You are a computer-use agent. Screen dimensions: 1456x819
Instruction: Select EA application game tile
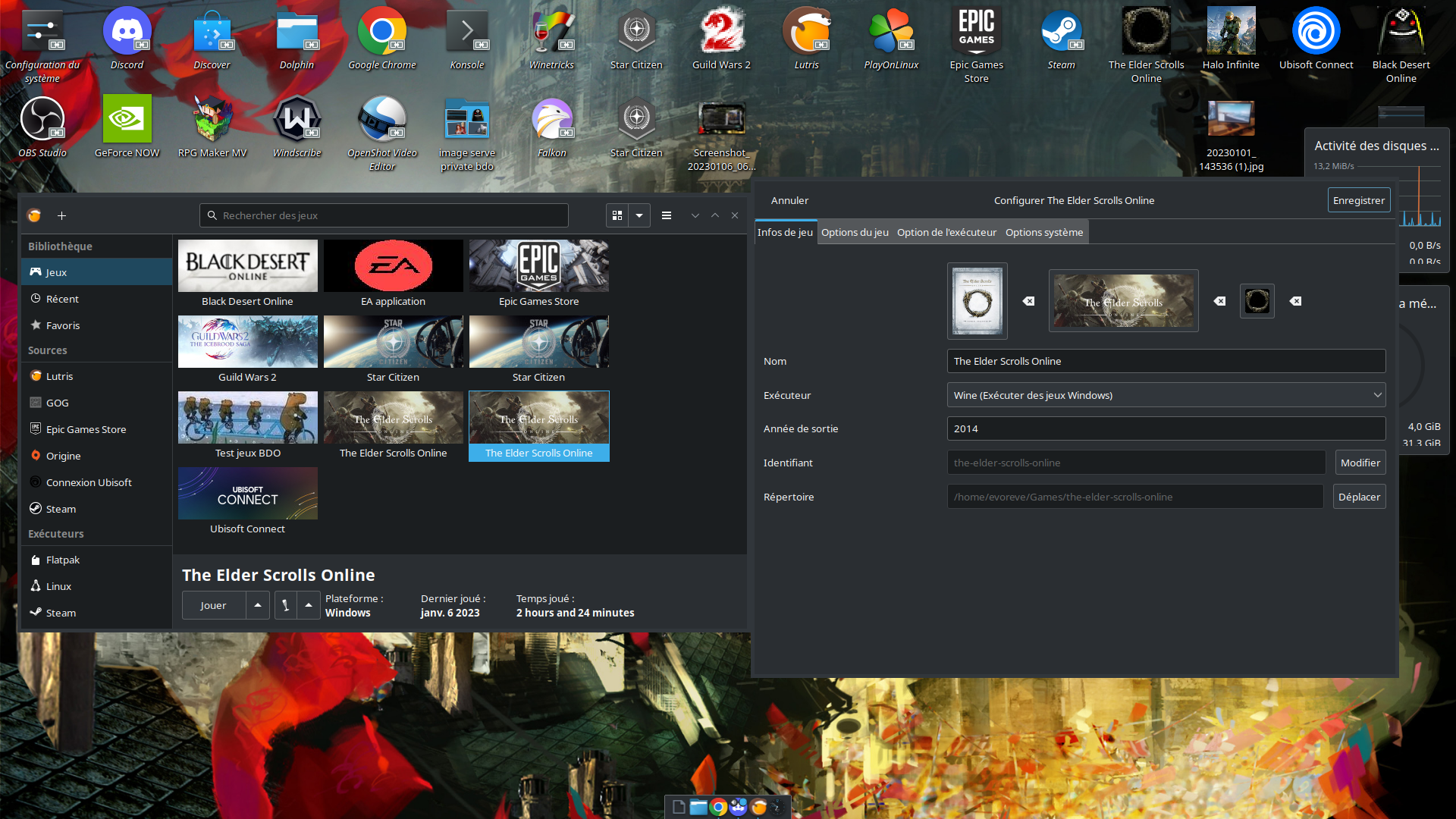pyautogui.click(x=393, y=274)
